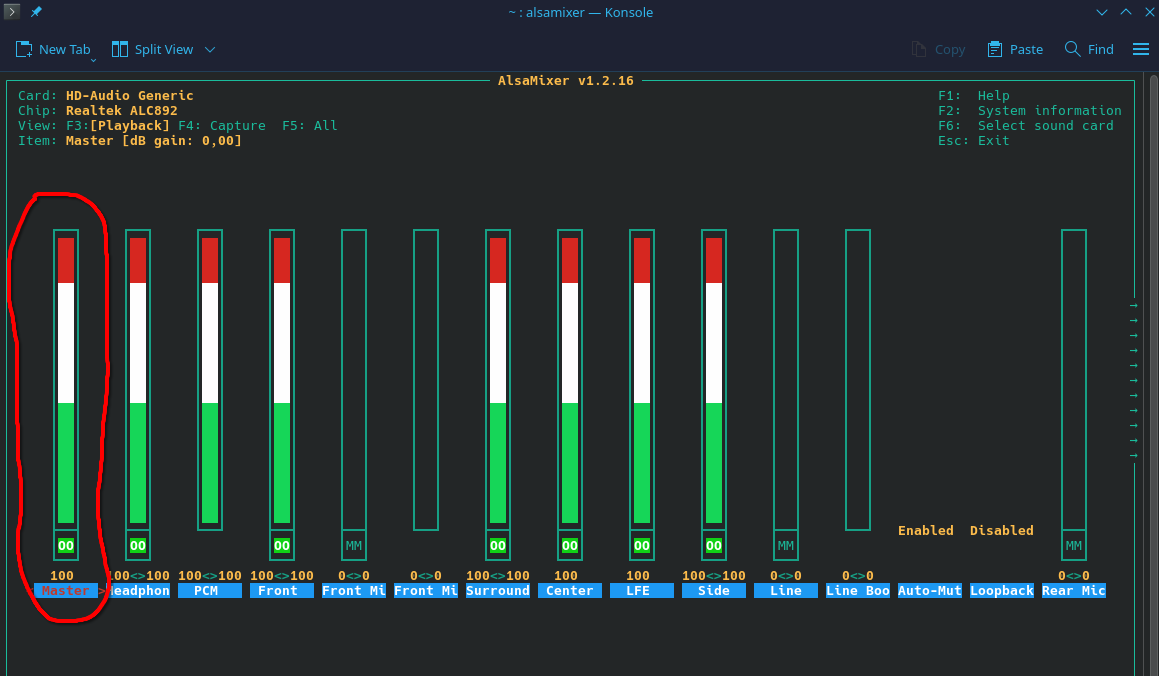The height and width of the screenshot is (676, 1159).
Task: Click the pin icon in the title bar
Action: (36, 12)
